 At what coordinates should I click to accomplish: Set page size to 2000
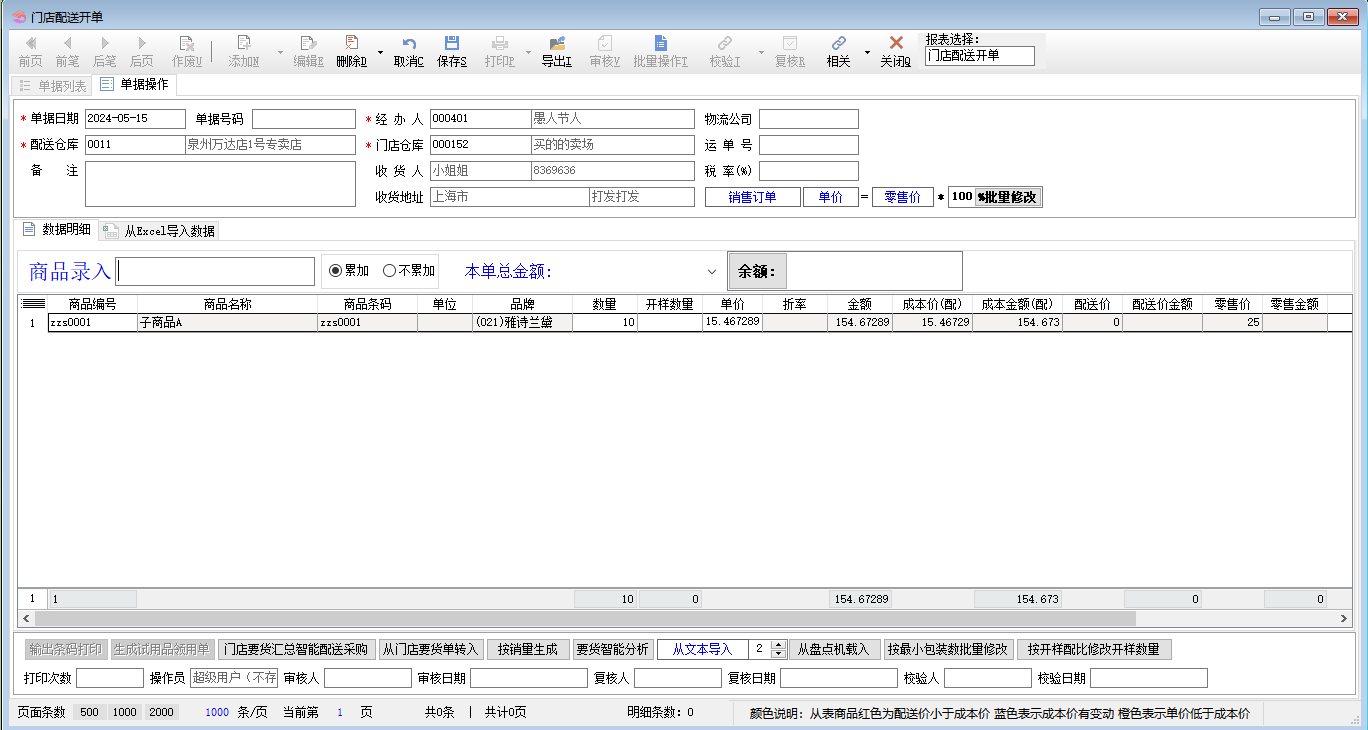pos(160,712)
